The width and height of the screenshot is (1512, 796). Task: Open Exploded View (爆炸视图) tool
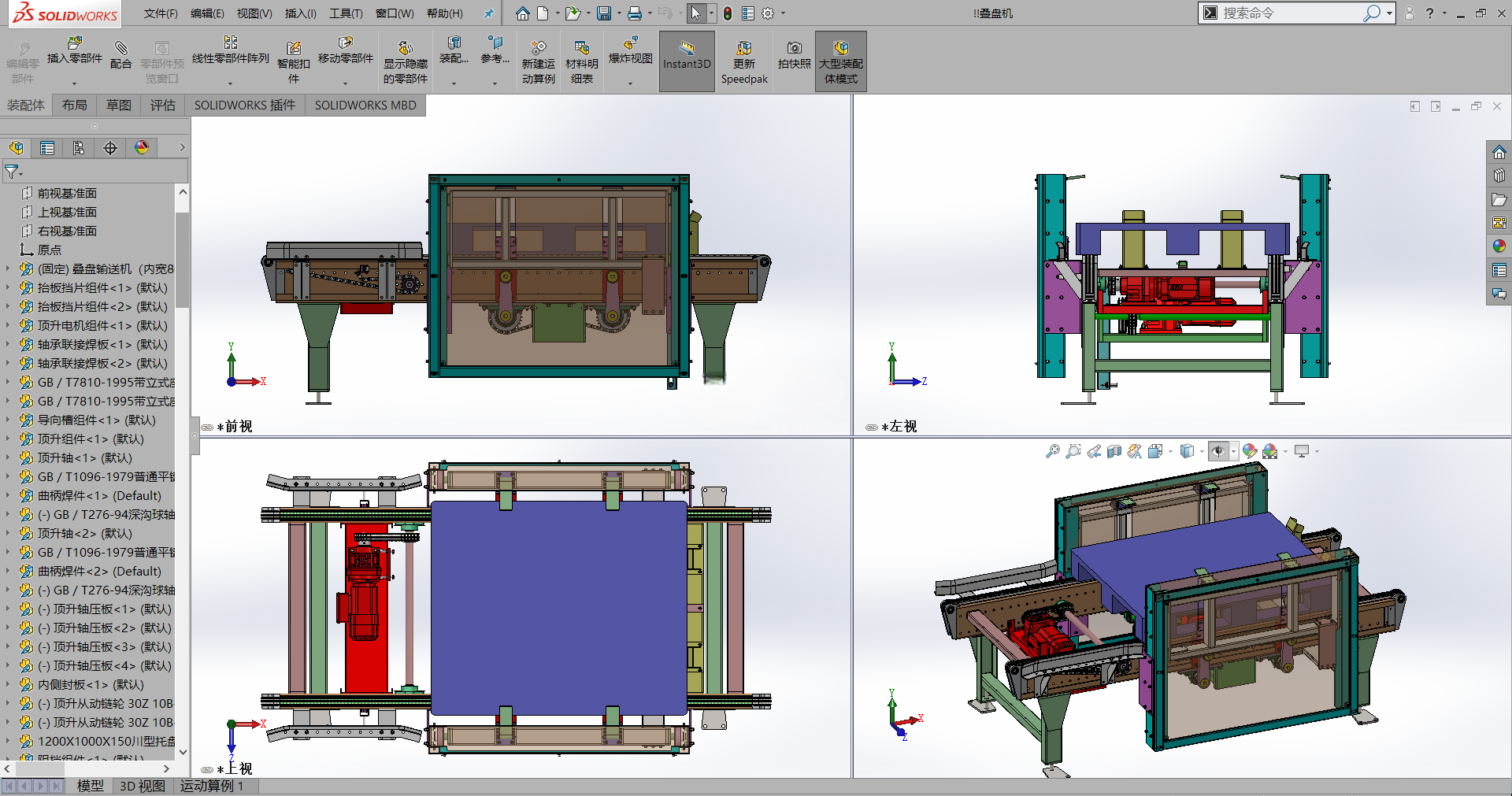[631, 51]
